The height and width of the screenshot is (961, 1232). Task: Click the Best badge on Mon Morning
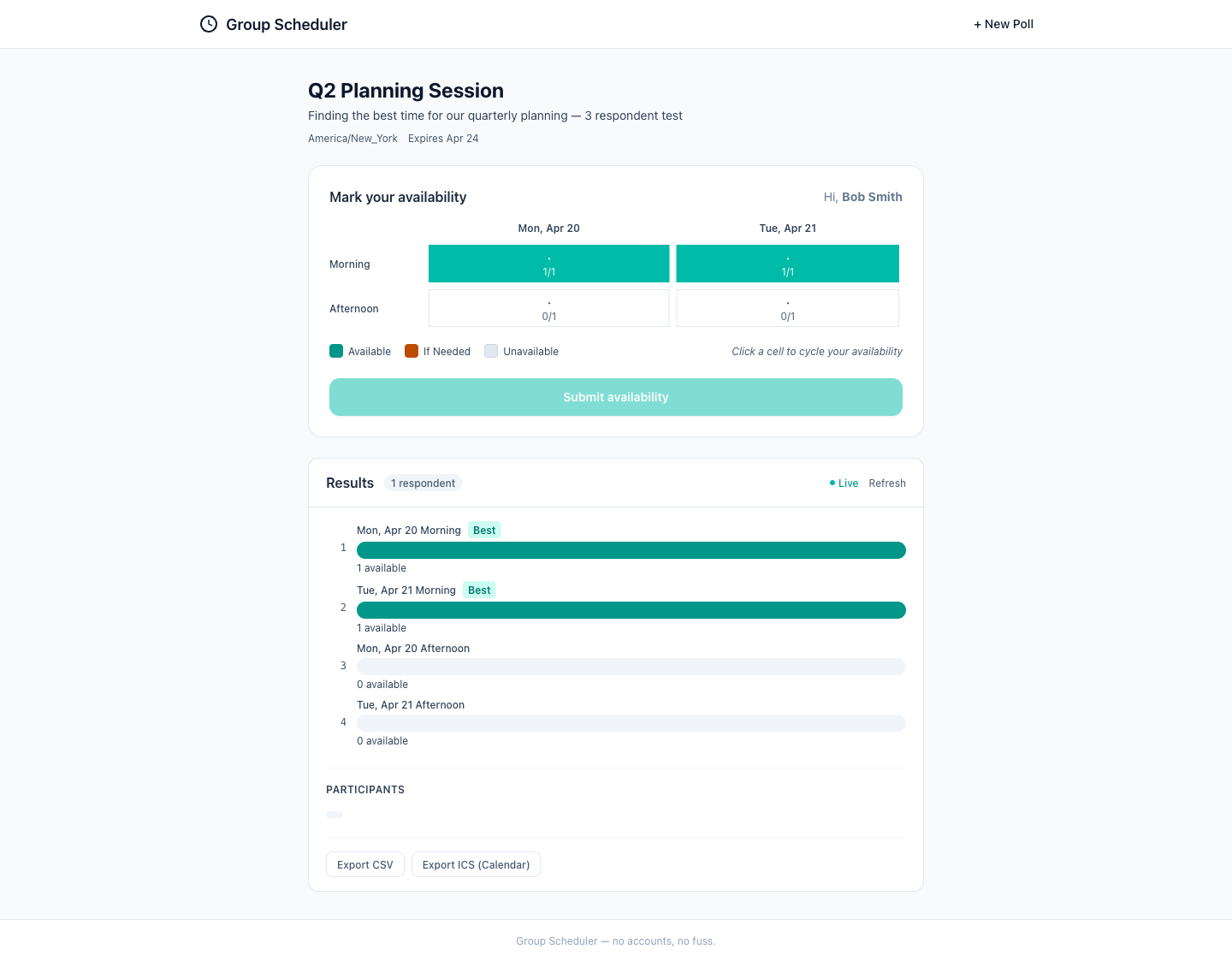pos(484,531)
